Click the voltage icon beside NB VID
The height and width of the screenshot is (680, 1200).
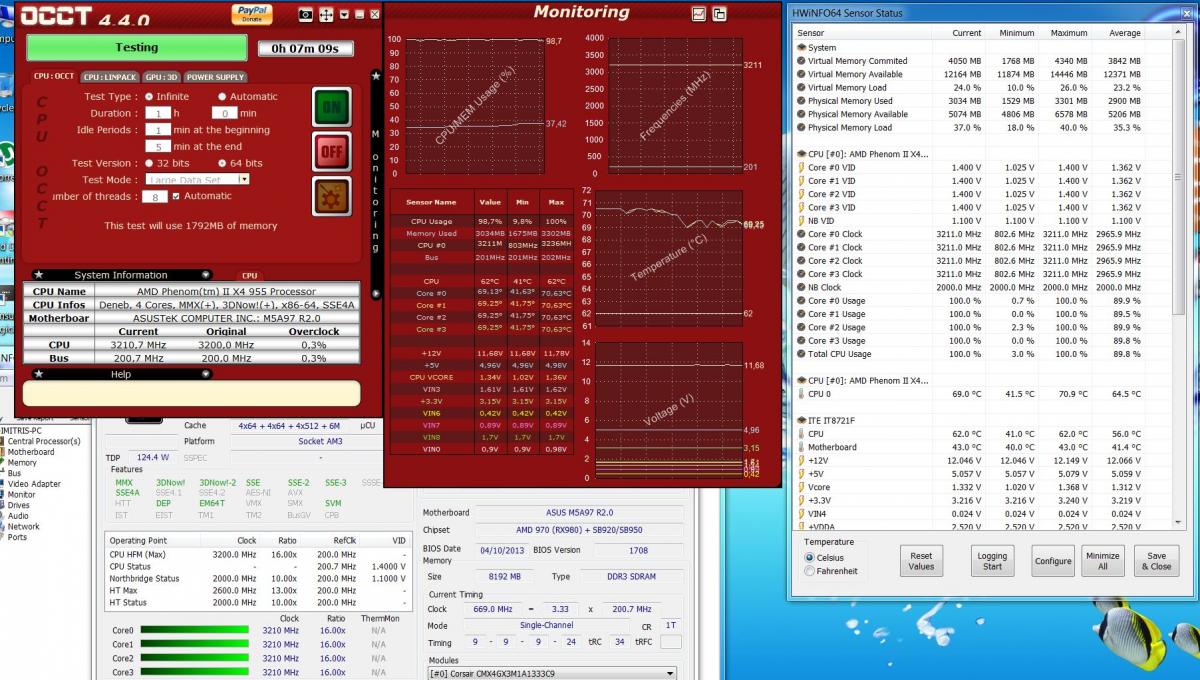801,221
